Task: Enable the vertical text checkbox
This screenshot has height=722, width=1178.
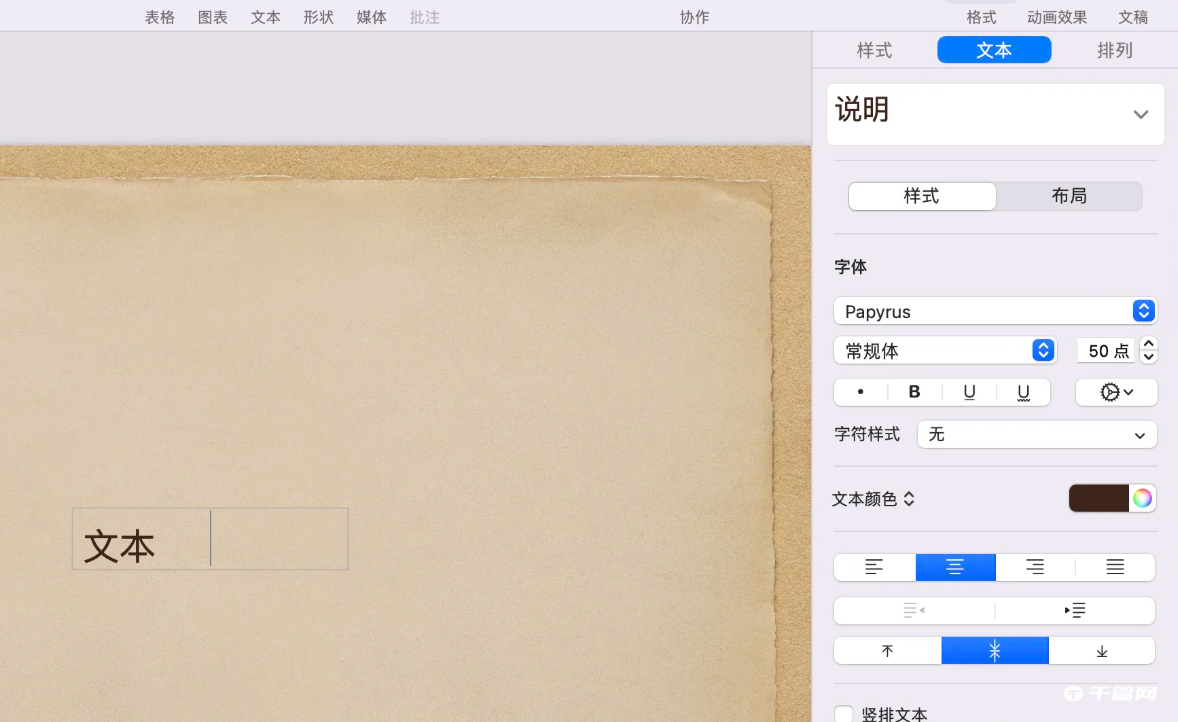Action: click(843, 712)
